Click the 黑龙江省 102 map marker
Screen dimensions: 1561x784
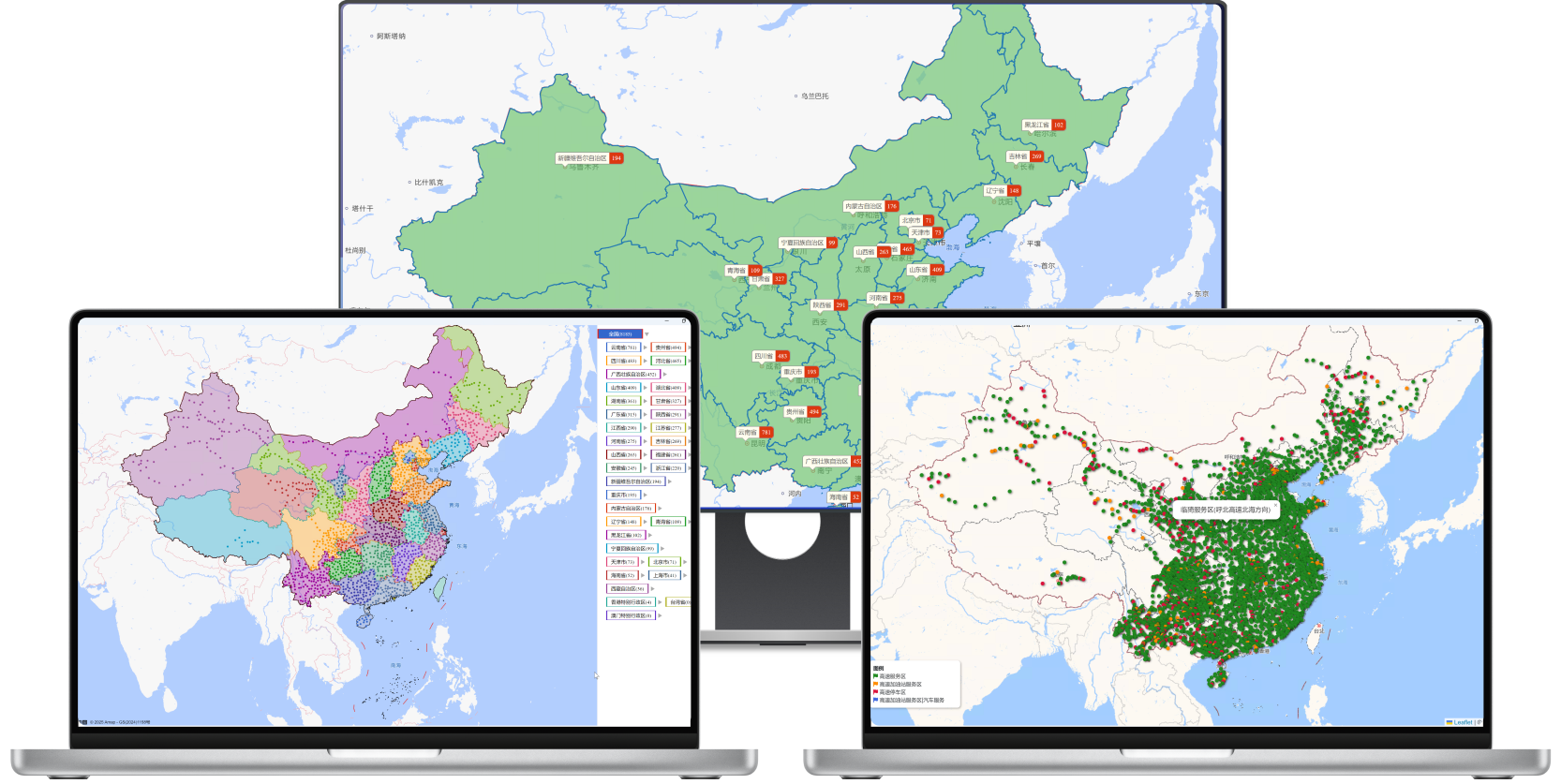tap(1044, 125)
